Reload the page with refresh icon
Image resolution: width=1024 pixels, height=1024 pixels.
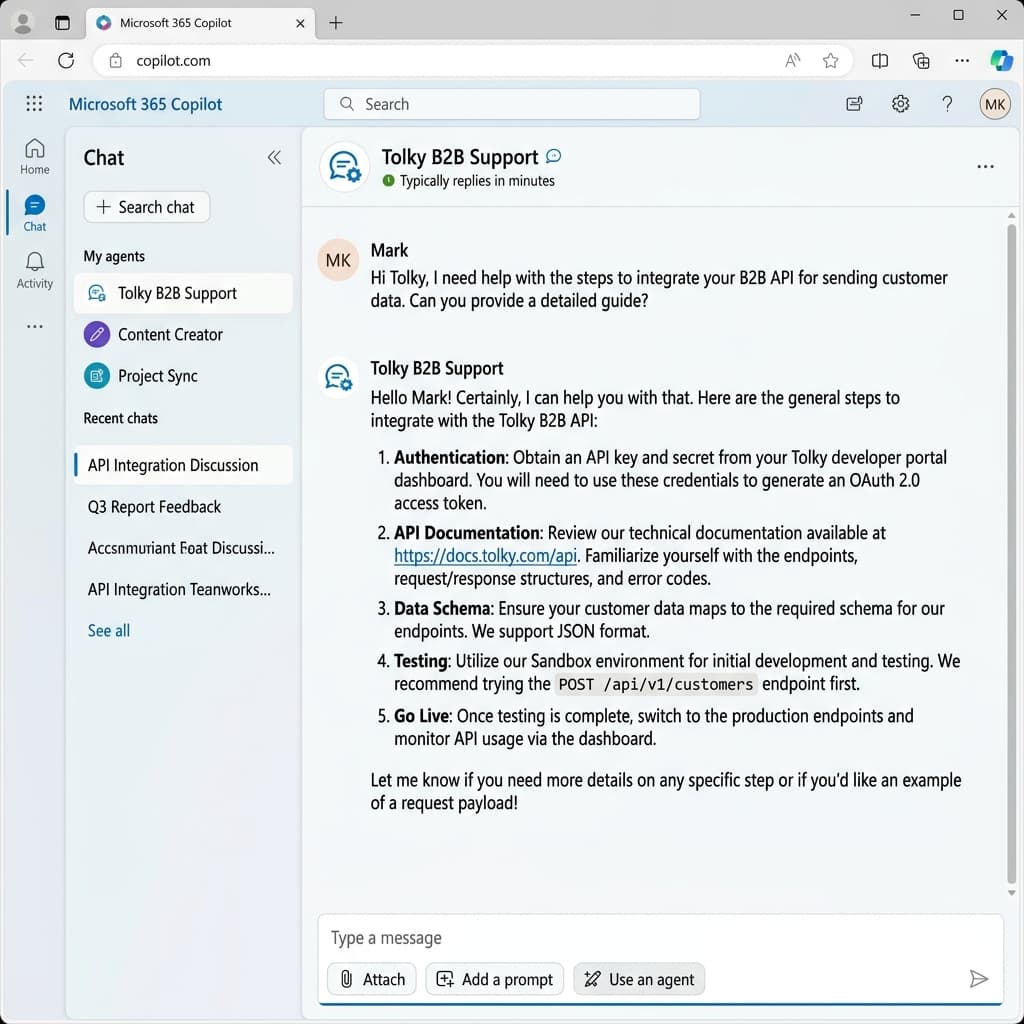[x=66, y=61]
